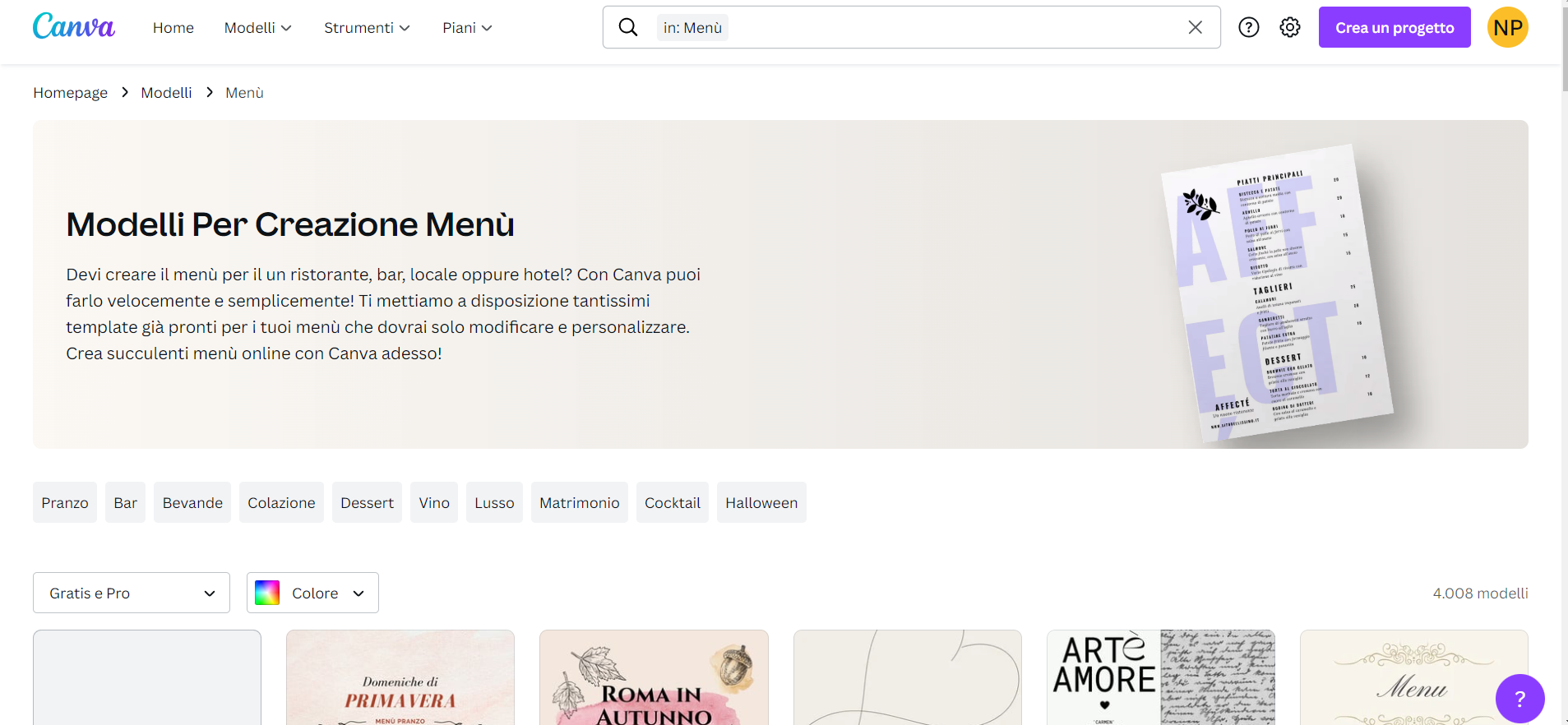The width and height of the screenshot is (1568, 725).
Task: Expand the Modelli menu
Action: [258, 27]
